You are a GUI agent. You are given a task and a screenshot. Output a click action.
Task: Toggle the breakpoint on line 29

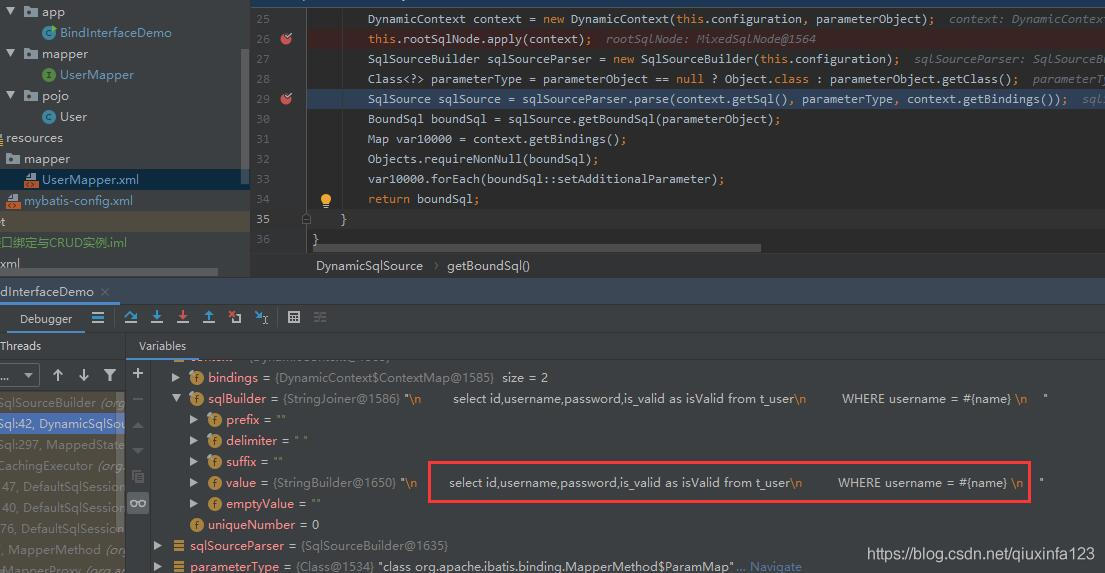287,99
